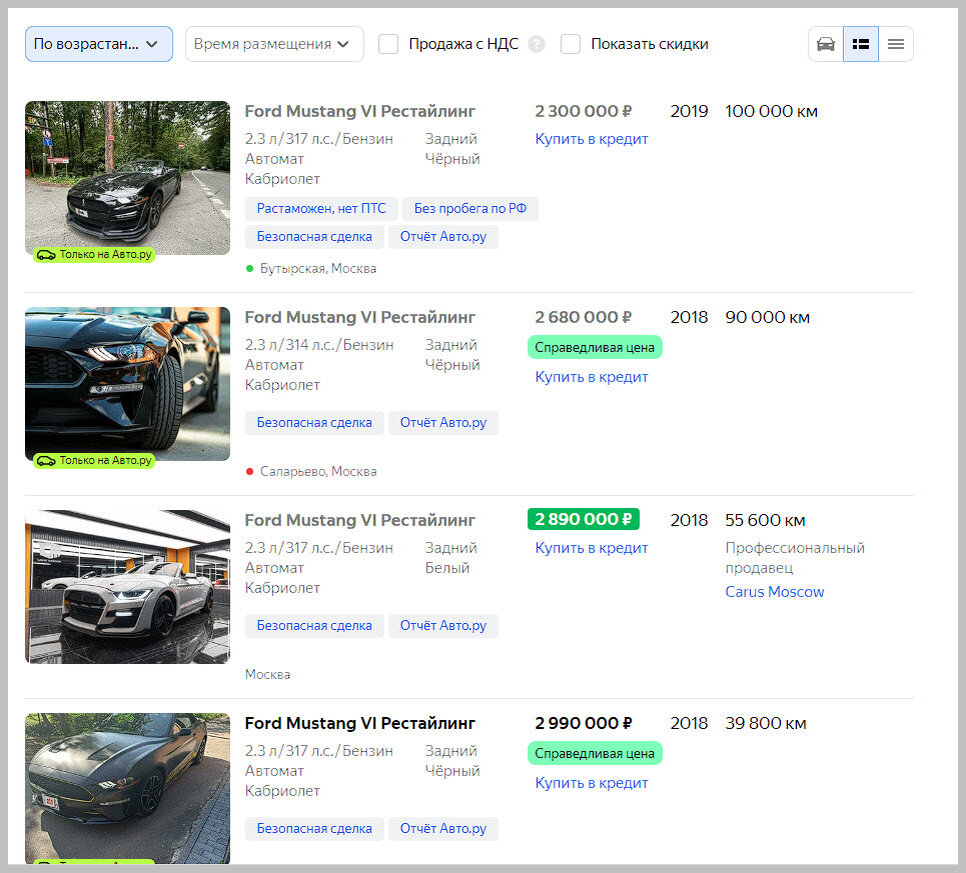The height and width of the screenshot is (873, 966).
Task: Click 'Отчёт Авто.ру' on the 39 800 км listing
Action: click(x=443, y=829)
